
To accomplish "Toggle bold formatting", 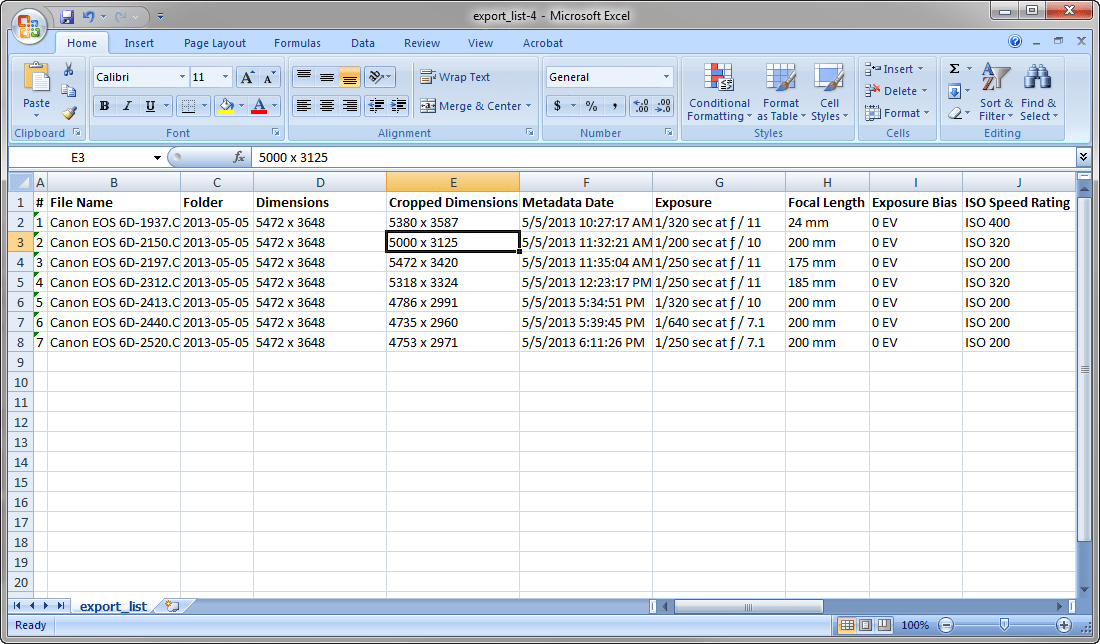I will pos(104,105).
